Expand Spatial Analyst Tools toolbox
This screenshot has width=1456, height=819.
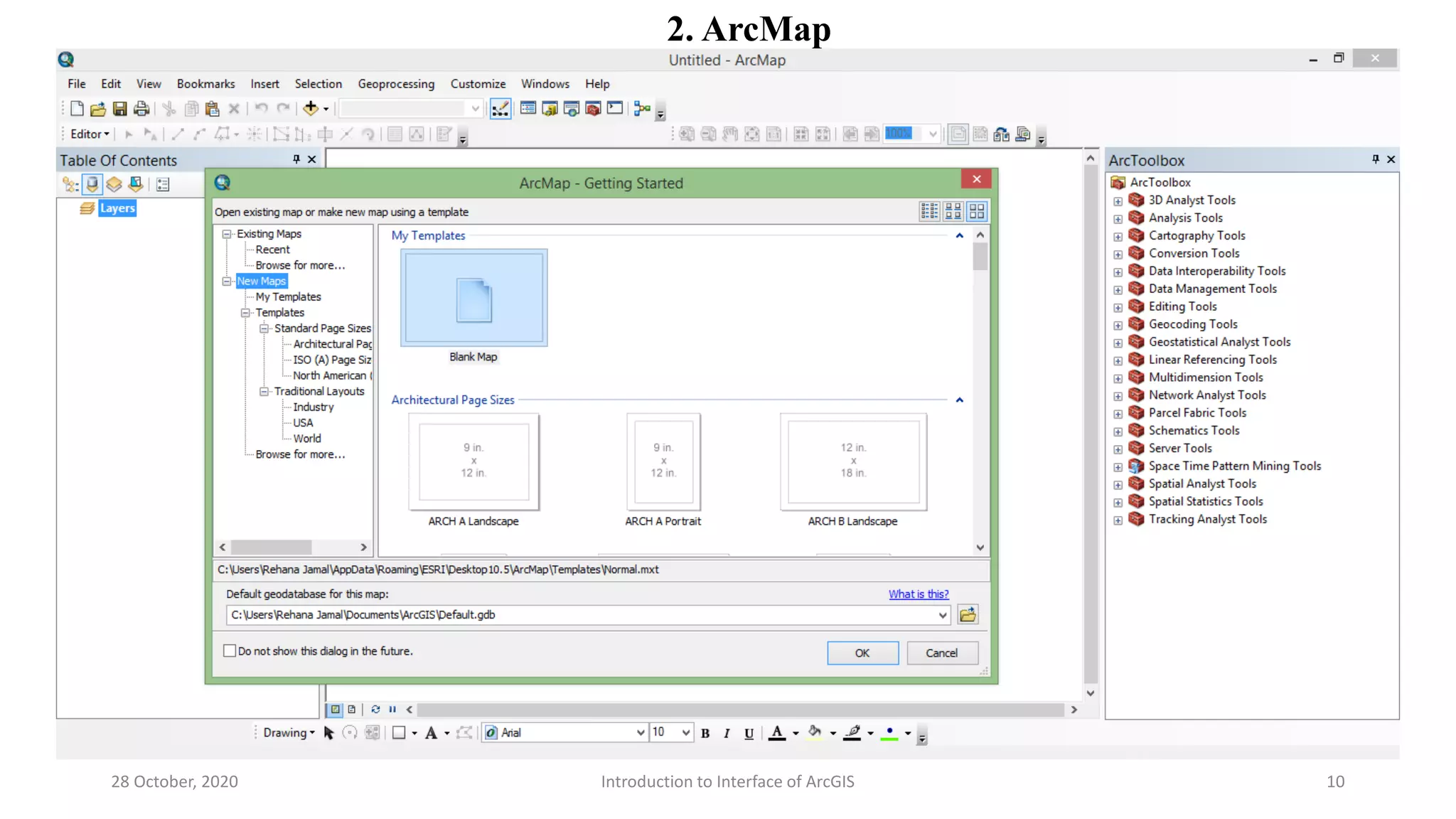tap(1118, 485)
